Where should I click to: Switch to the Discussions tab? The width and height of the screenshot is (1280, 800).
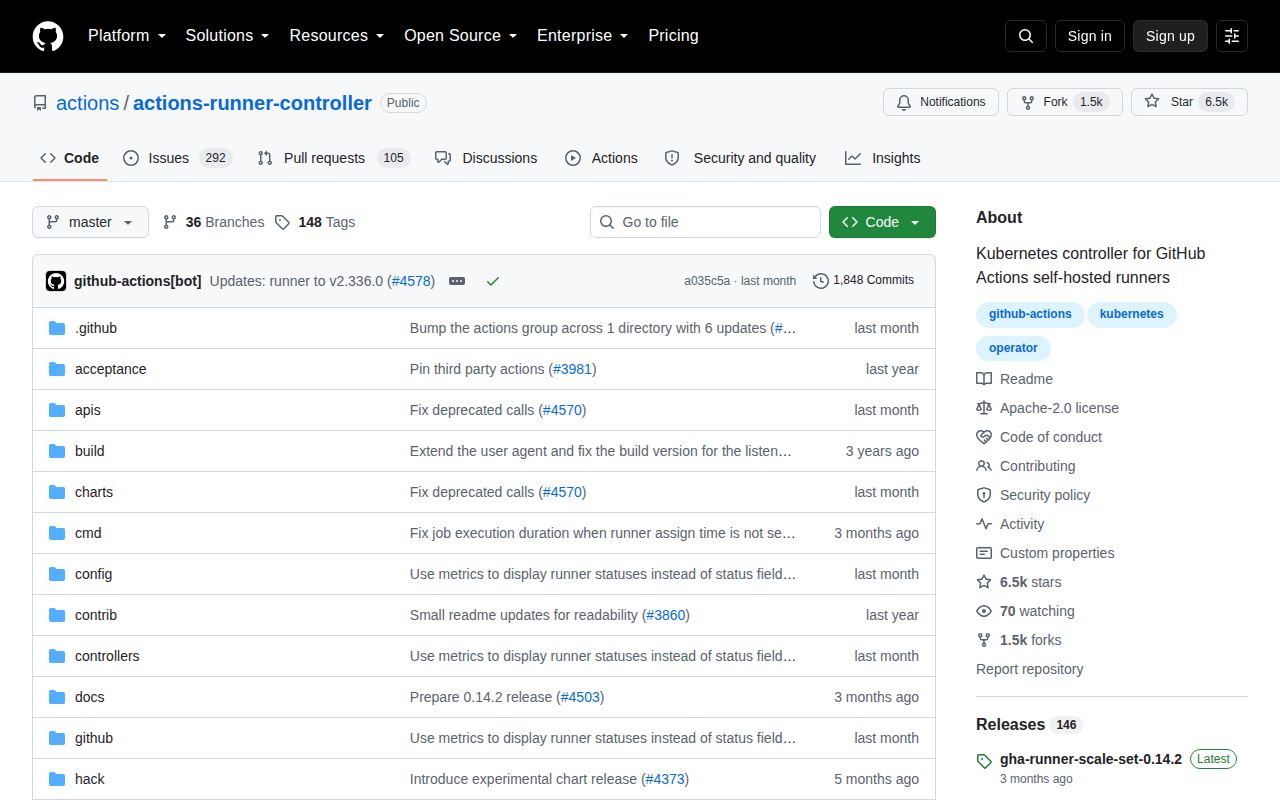[x=486, y=158]
